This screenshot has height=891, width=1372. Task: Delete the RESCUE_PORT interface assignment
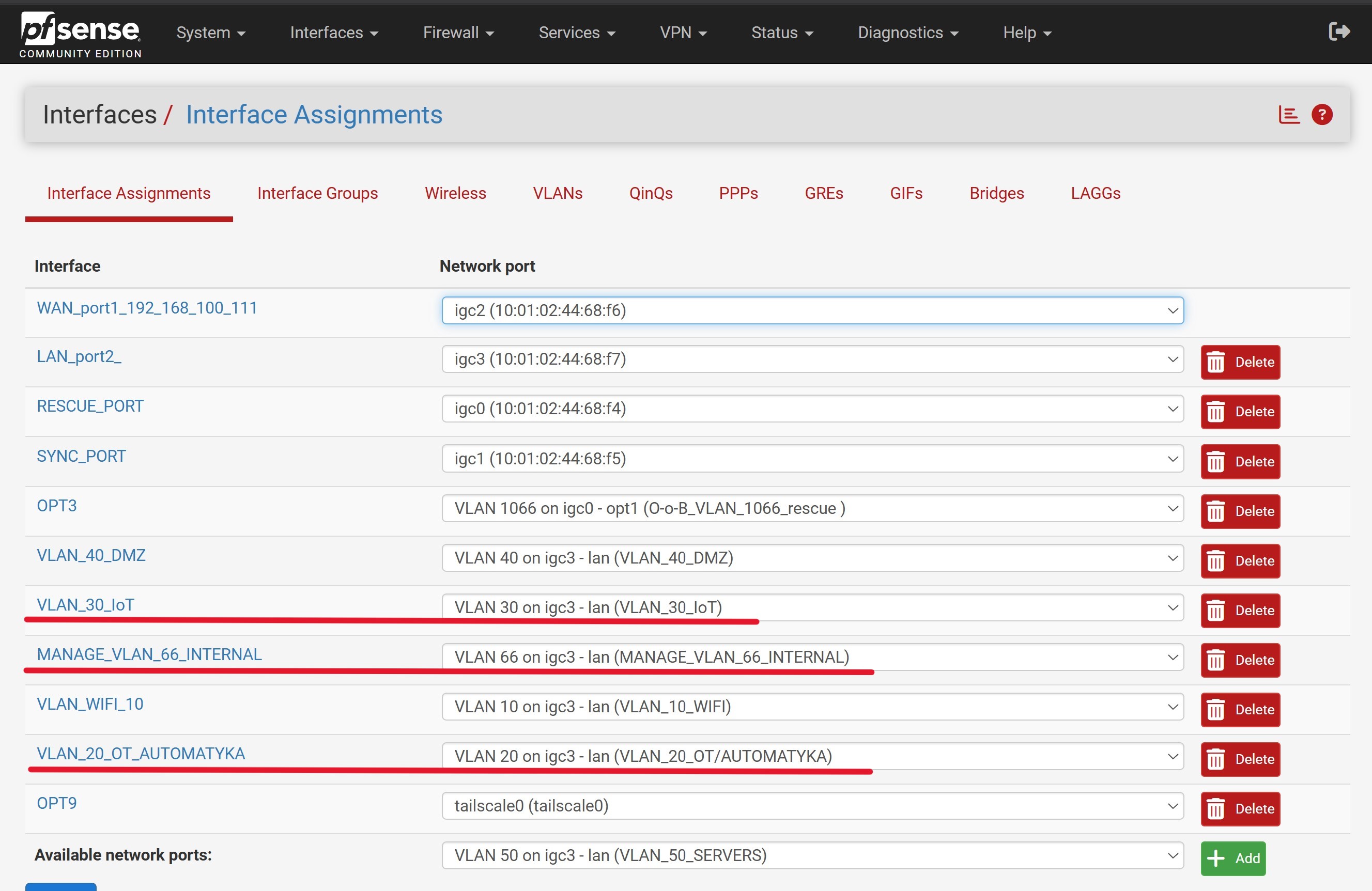(1240, 412)
